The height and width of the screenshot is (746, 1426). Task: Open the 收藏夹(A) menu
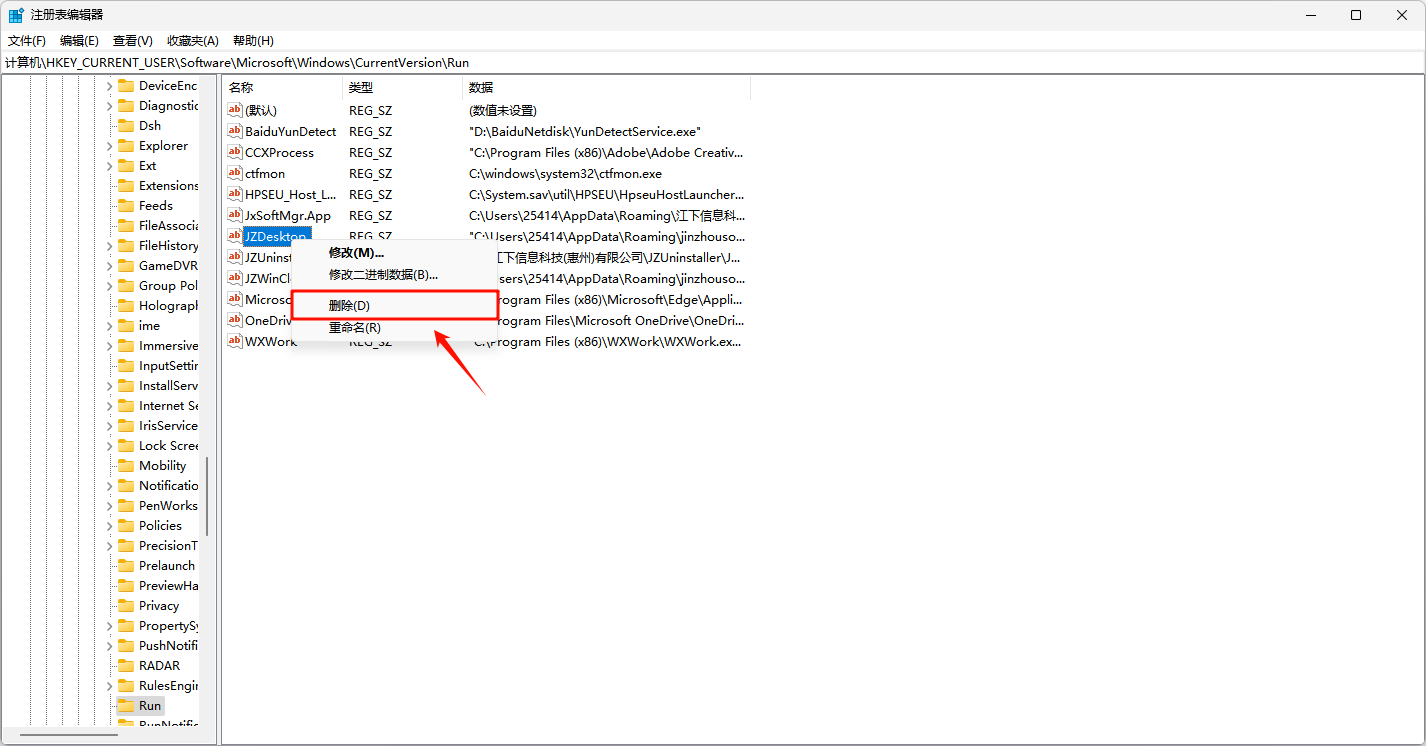click(x=193, y=40)
